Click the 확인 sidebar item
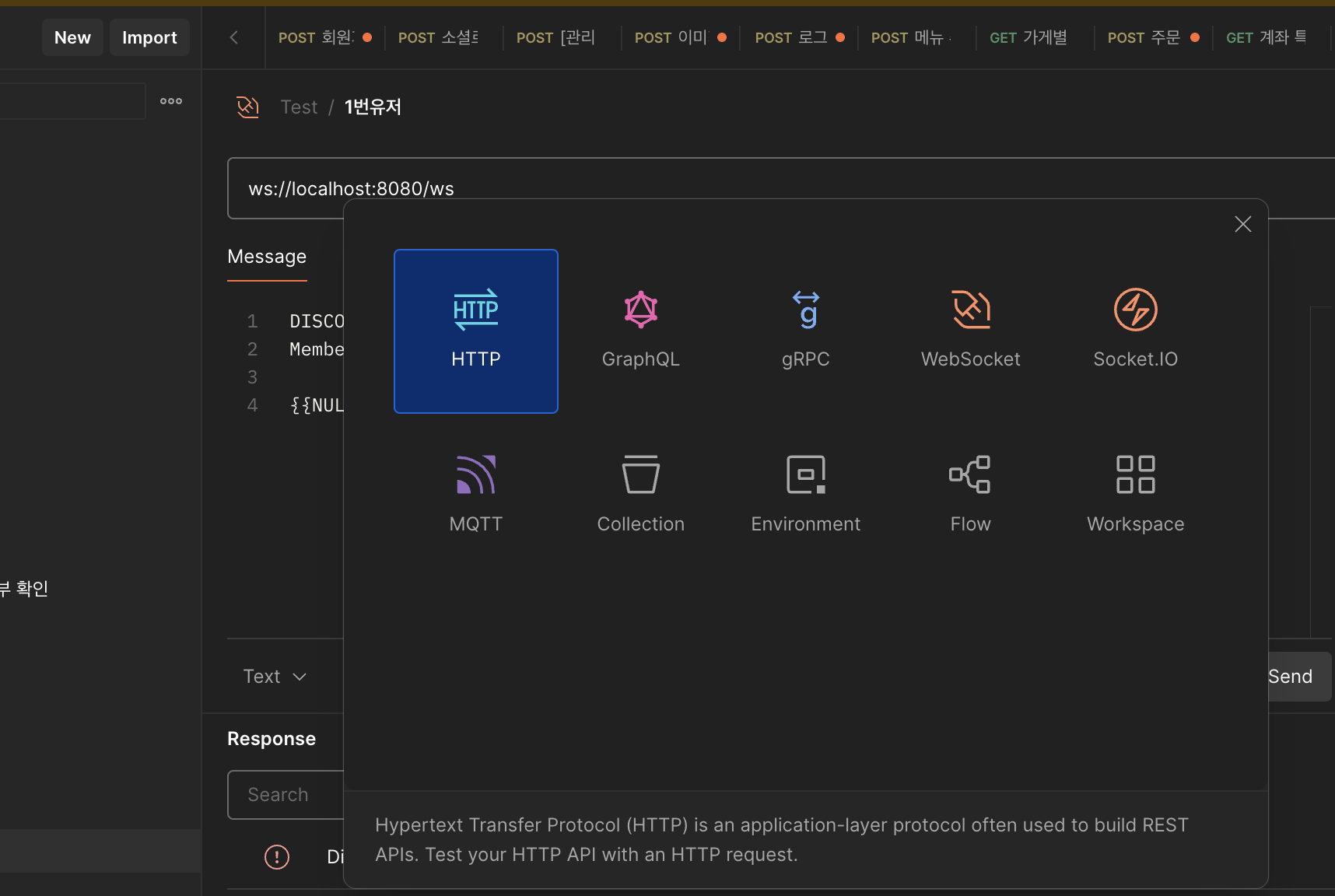The height and width of the screenshot is (896, 1335). click(23, 589)
